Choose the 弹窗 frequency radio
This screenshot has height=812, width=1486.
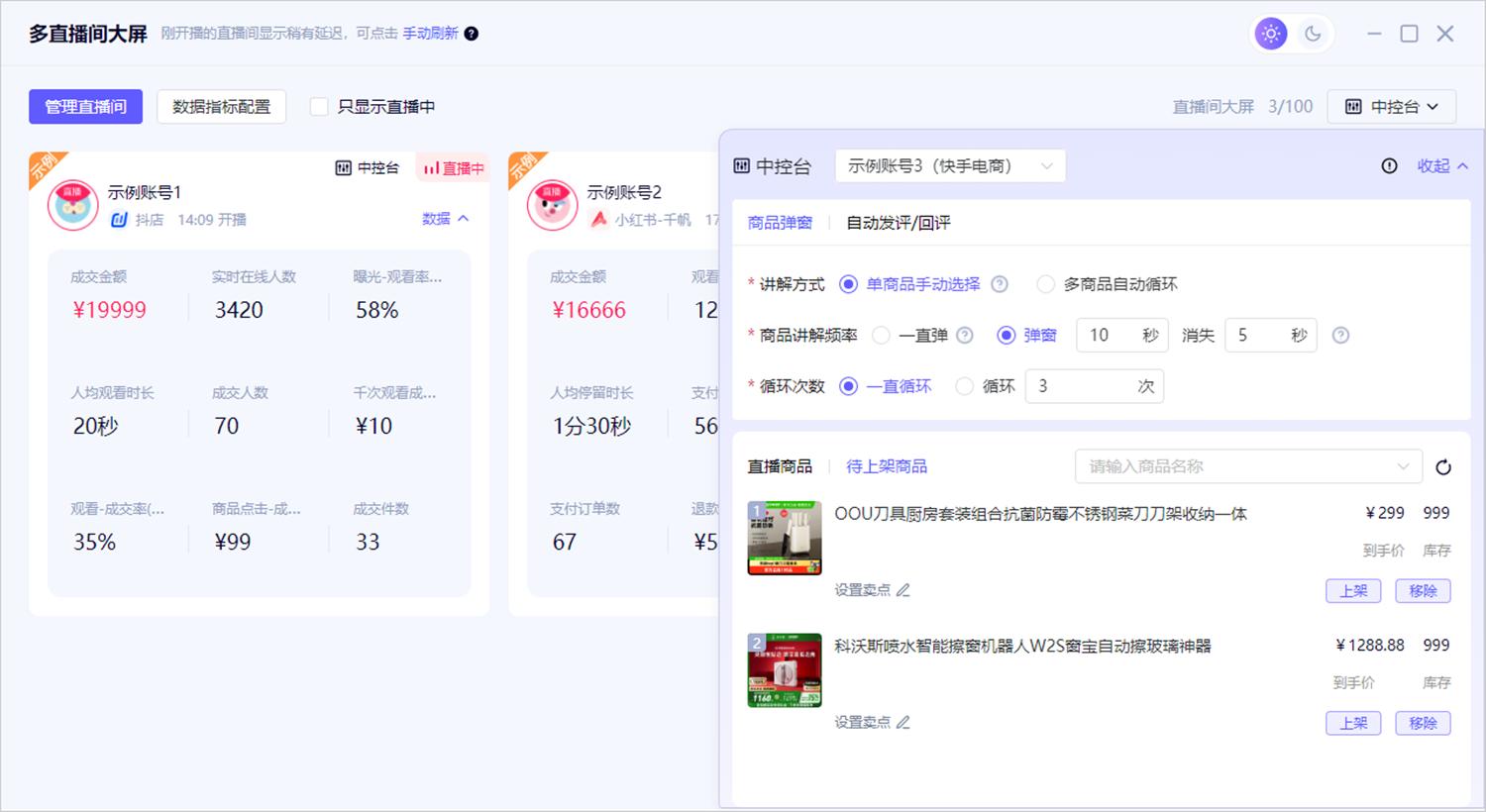click(x=1006, y=336)
